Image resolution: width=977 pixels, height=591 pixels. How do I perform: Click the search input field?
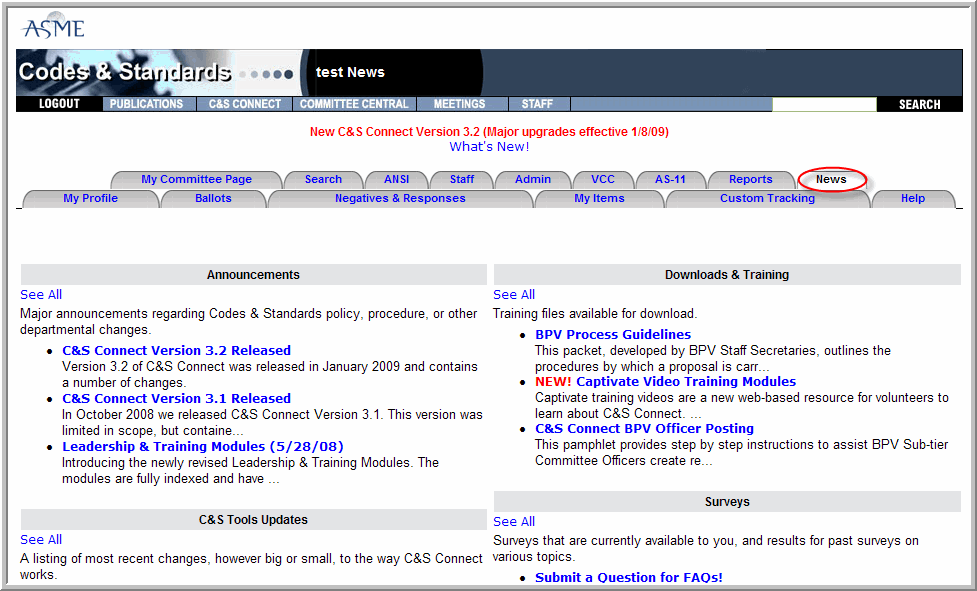click(824, 105)
